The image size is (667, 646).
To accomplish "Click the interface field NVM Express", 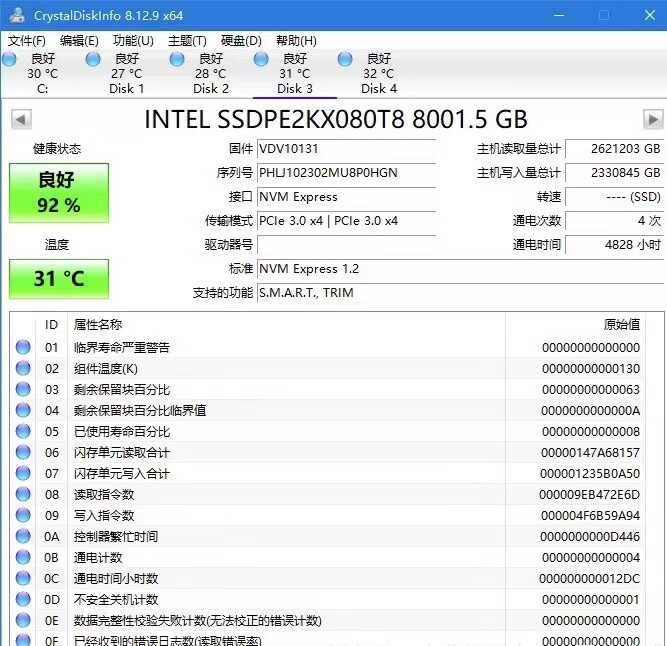I will [346, 197].
